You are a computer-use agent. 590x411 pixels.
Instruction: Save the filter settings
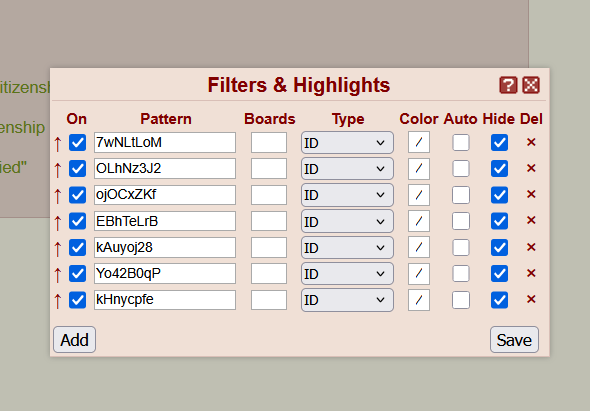pyautogui.click(x=514, y=340)
